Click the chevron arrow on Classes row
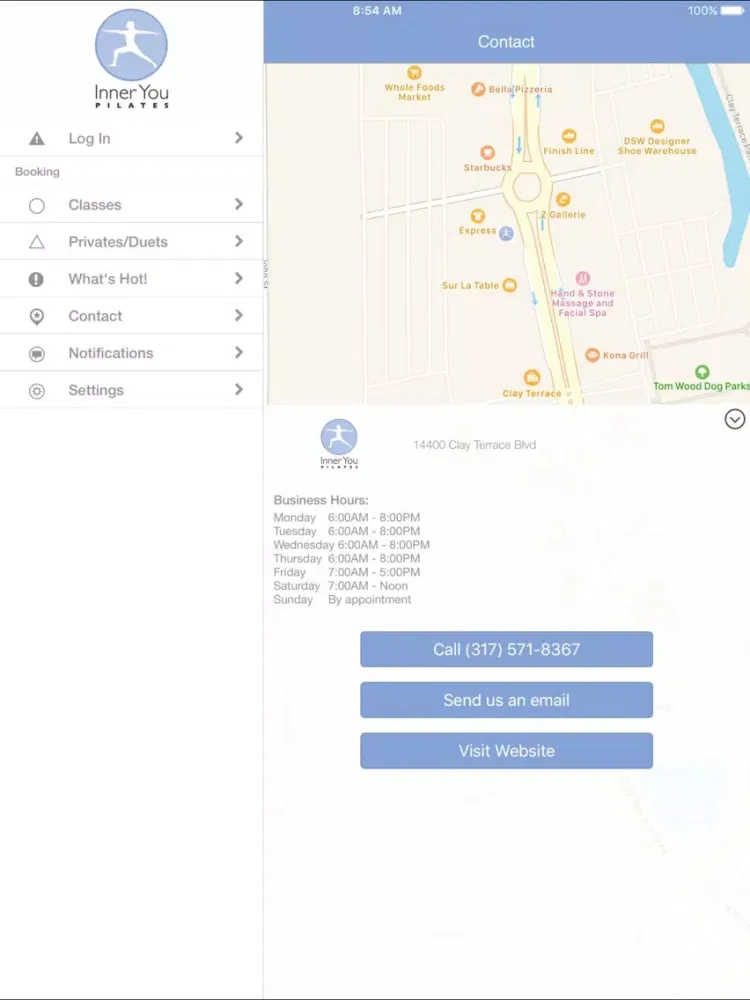 pos(239,204)
